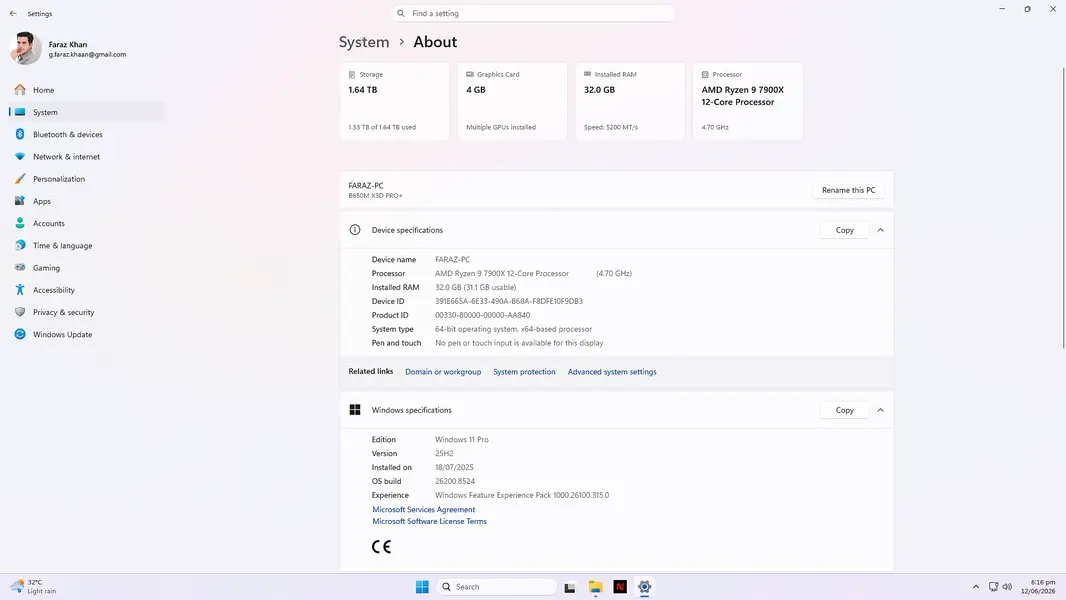Open Domain or workgroup link

tap(443, 372)
